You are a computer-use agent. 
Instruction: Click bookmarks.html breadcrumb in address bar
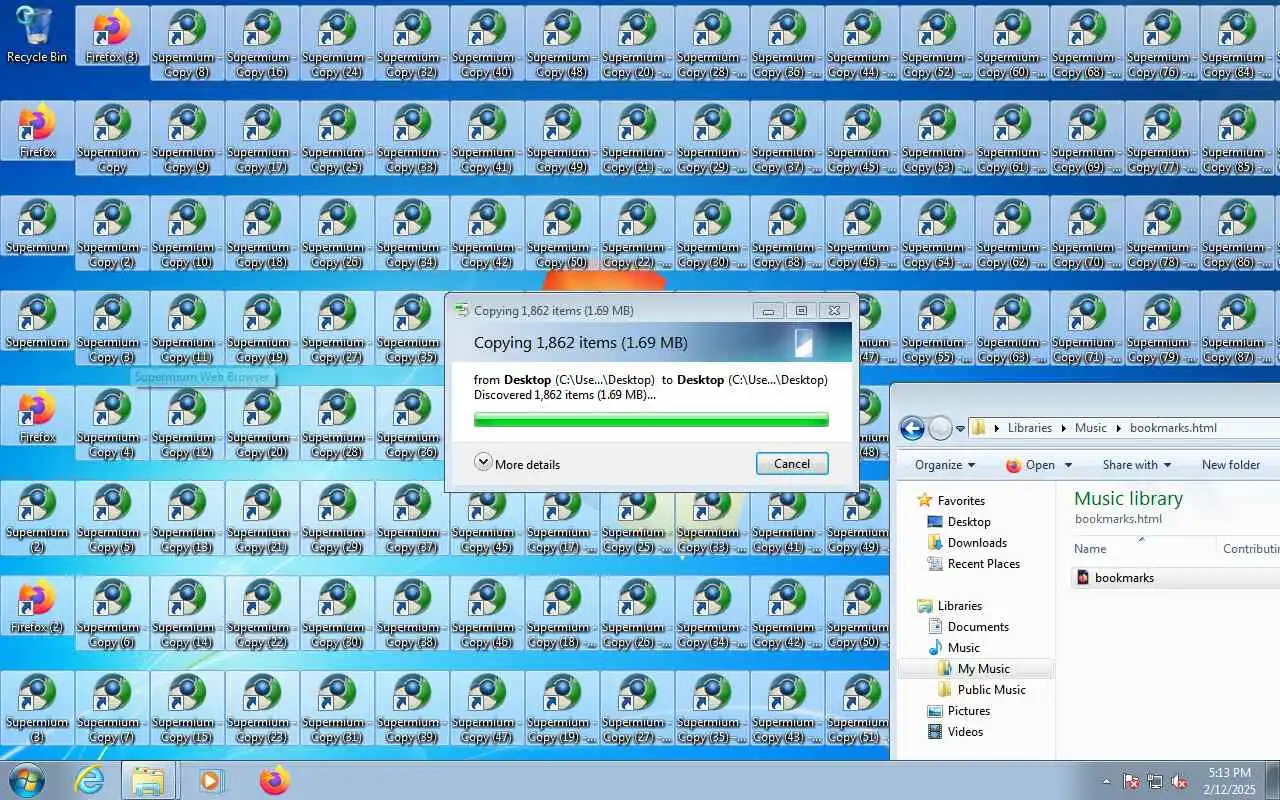pos(1173,428)
